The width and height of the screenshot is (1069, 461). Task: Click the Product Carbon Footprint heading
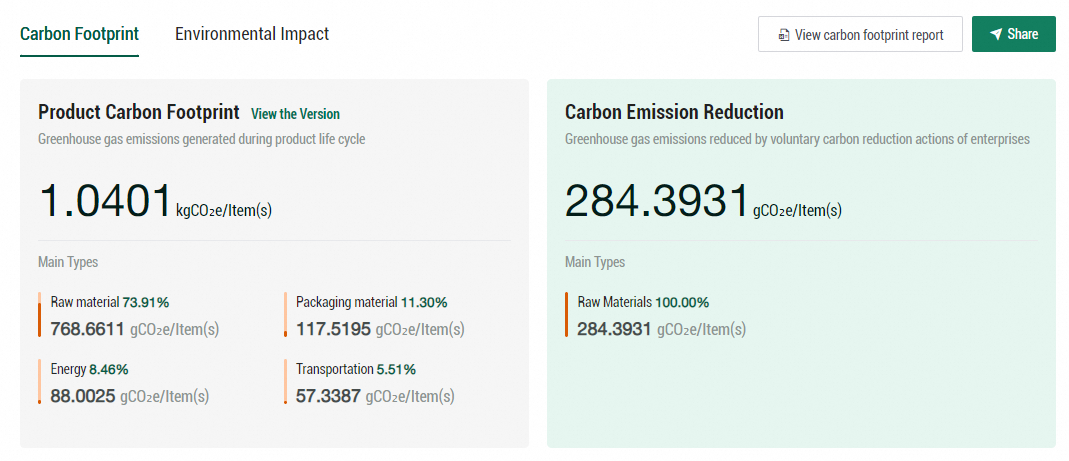(138, 112)
